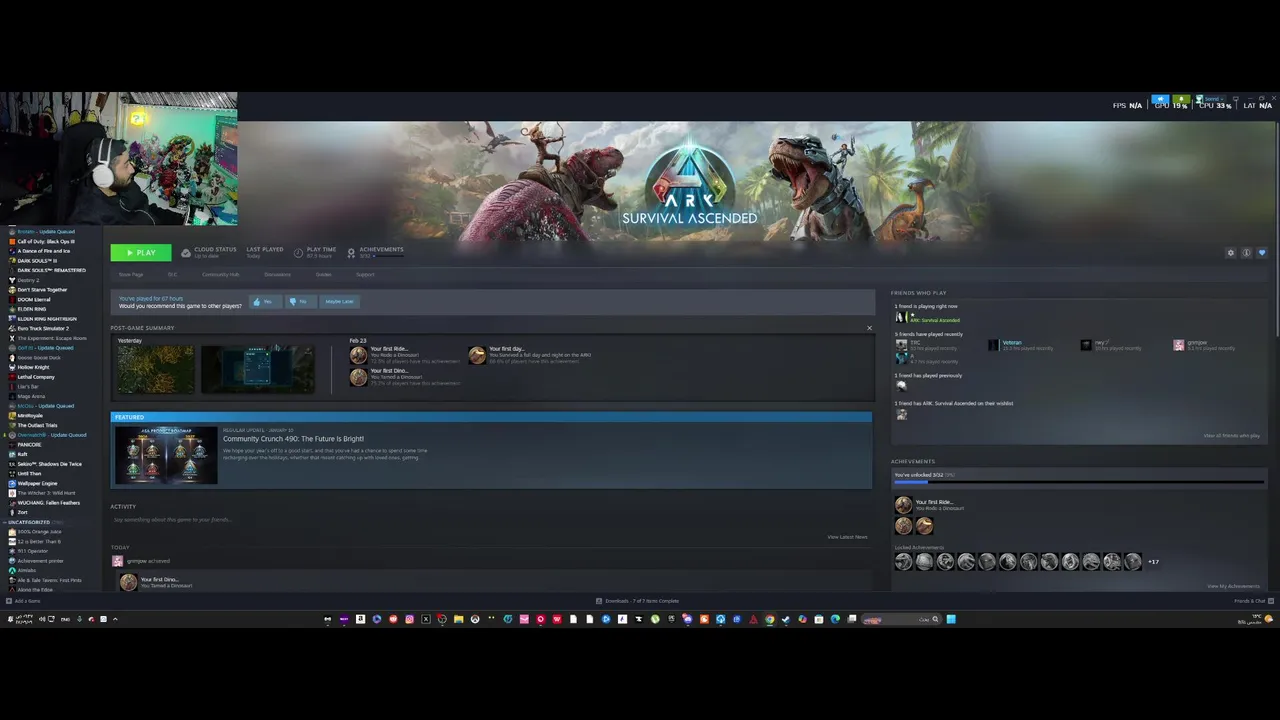Open the Community Crunch 490 news thumbnail
This screenshot has width=1280, height=720.
(166, 455)
